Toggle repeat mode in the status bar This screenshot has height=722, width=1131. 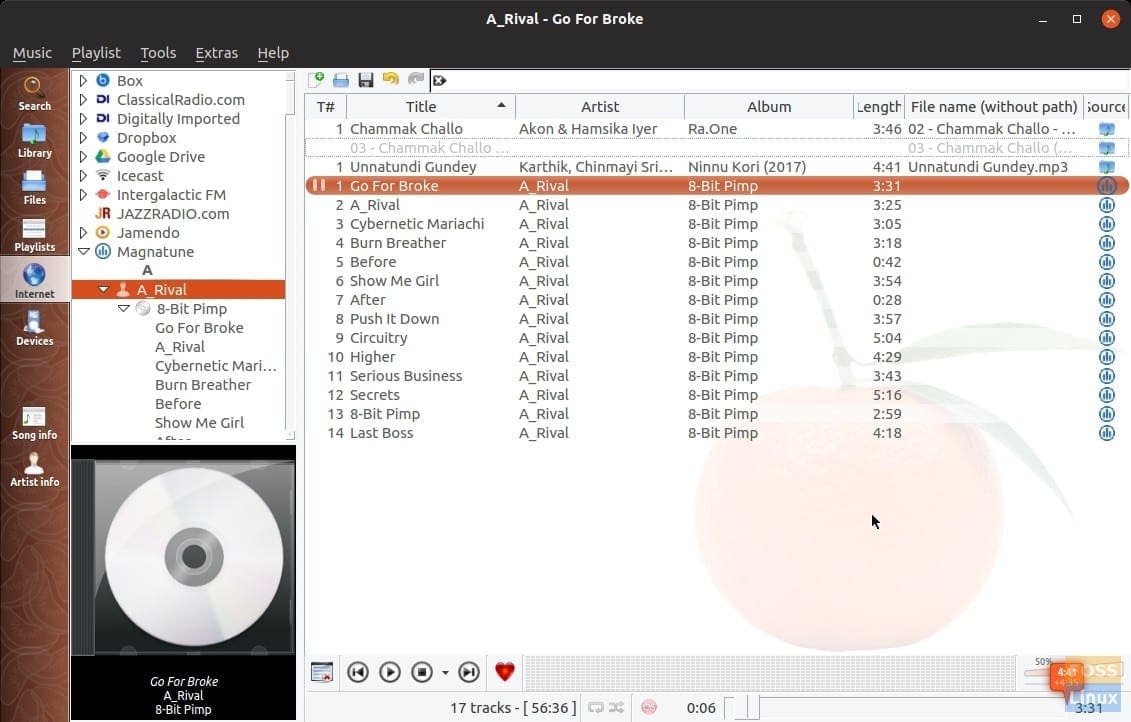coord(596,707)
